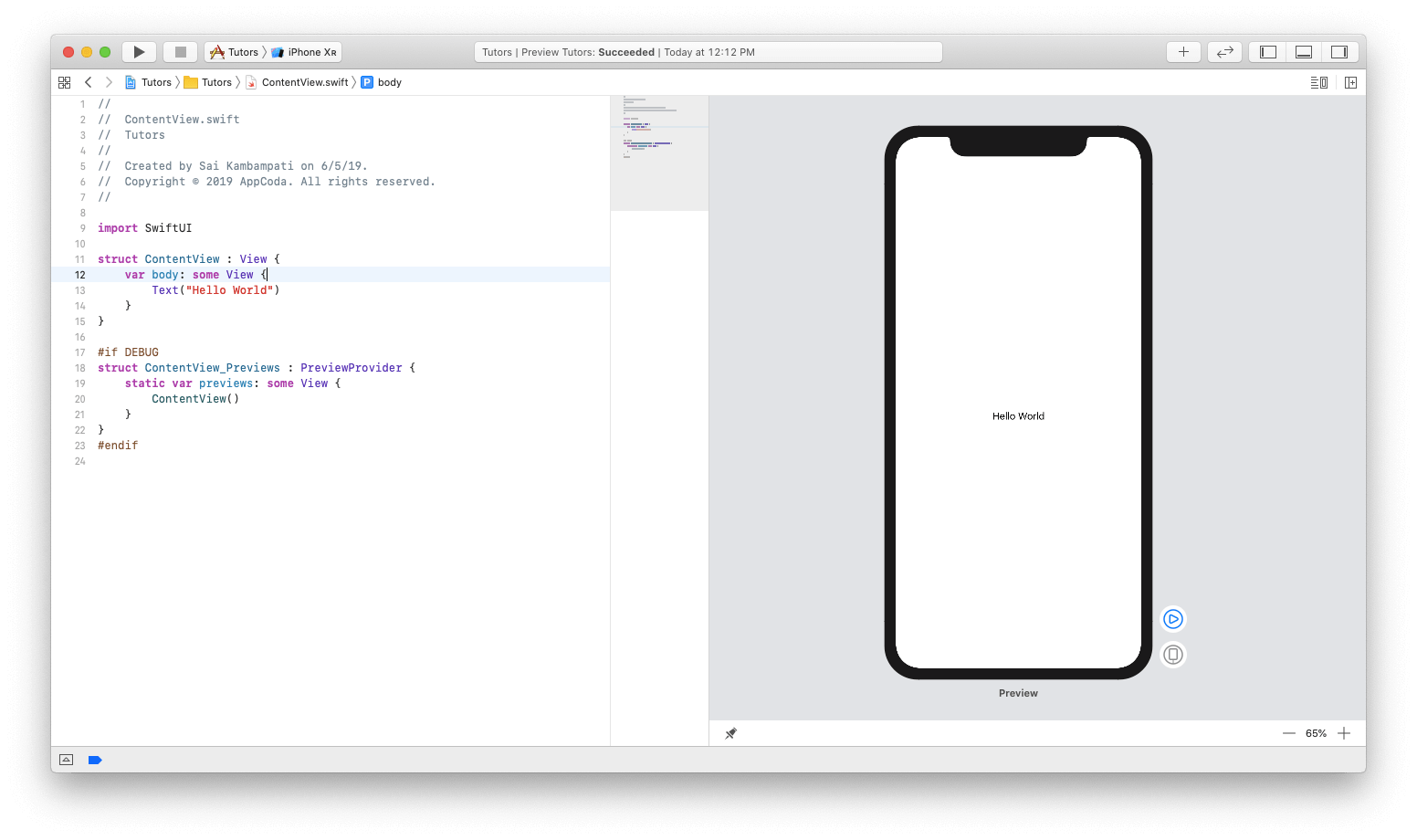Click the breakpoints toggle at bottom left

[95, 759]
